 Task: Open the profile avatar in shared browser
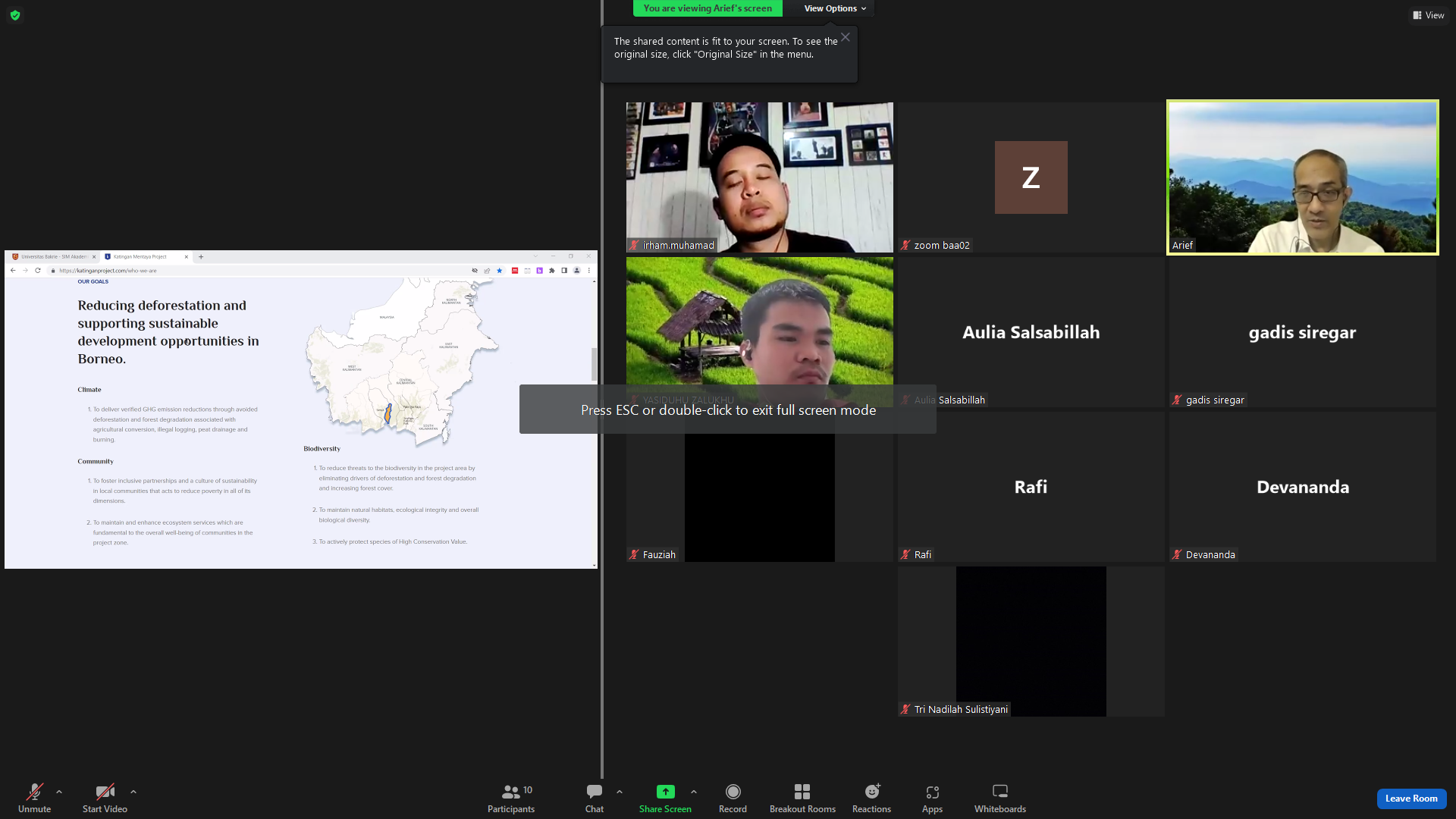coord(577,271)
